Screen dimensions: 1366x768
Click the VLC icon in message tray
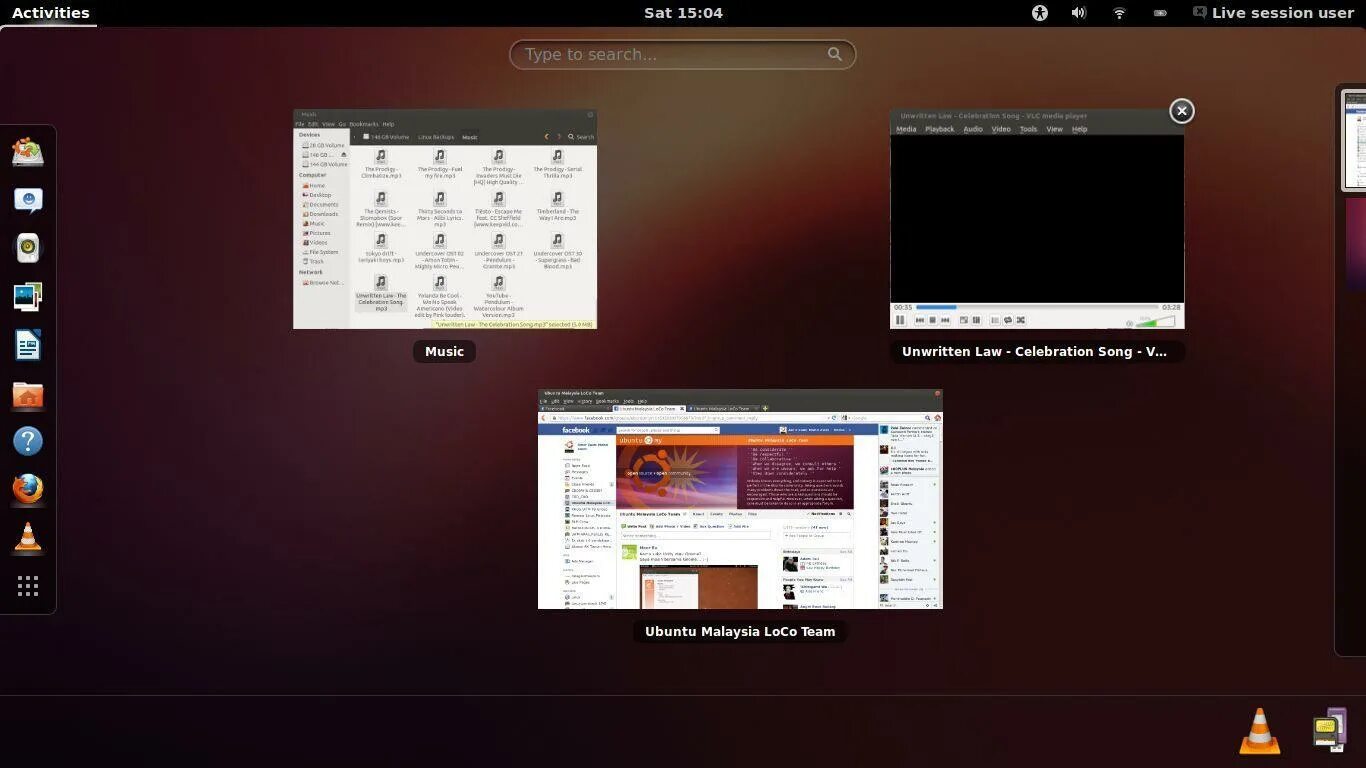tap(1260, 730)
